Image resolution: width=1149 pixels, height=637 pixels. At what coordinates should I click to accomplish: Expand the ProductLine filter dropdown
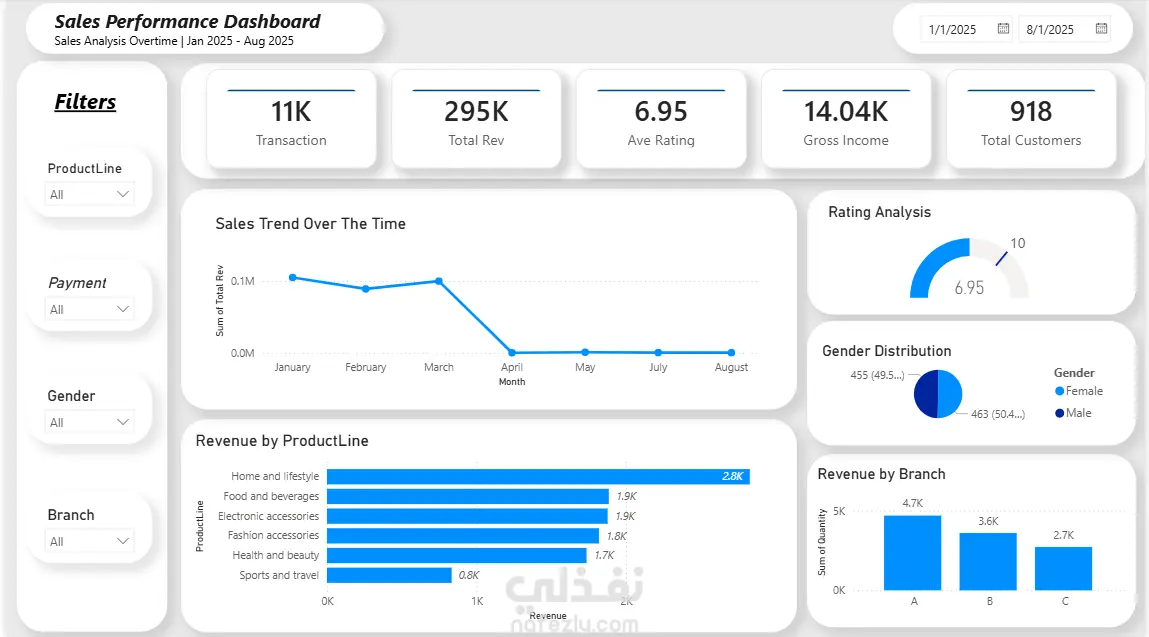89,194
